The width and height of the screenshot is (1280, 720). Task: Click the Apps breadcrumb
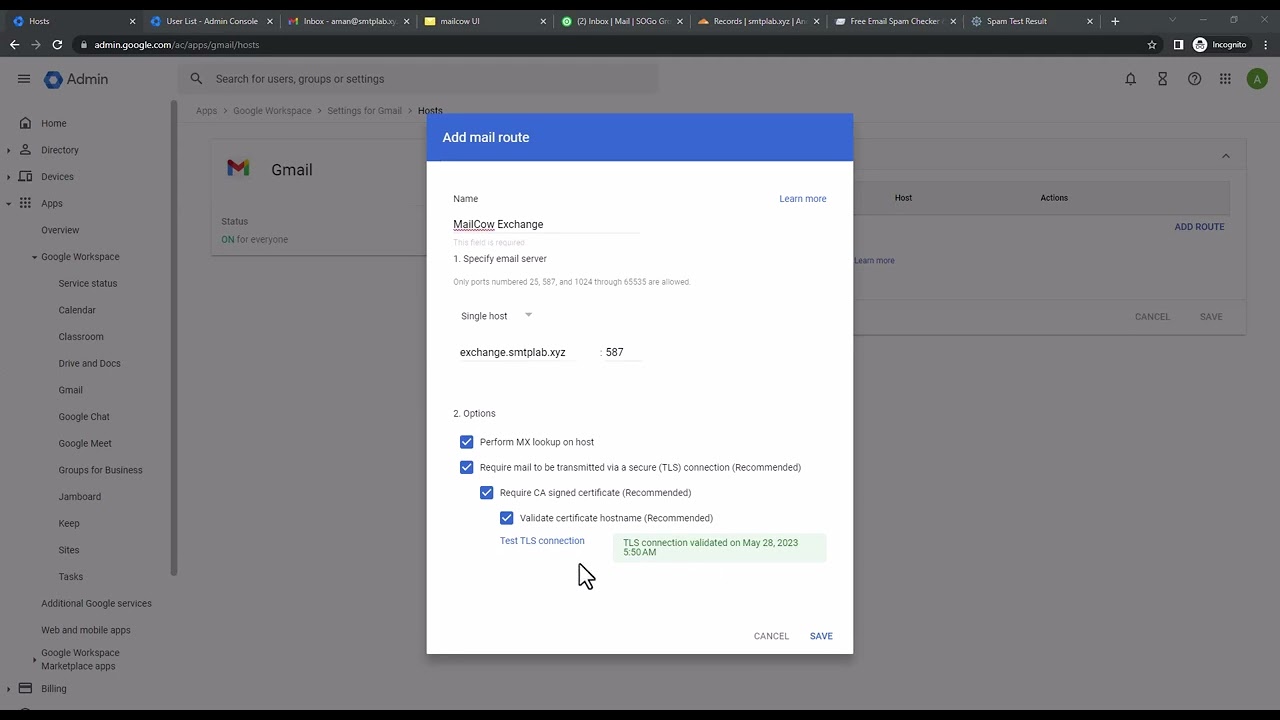click(206, 111)
